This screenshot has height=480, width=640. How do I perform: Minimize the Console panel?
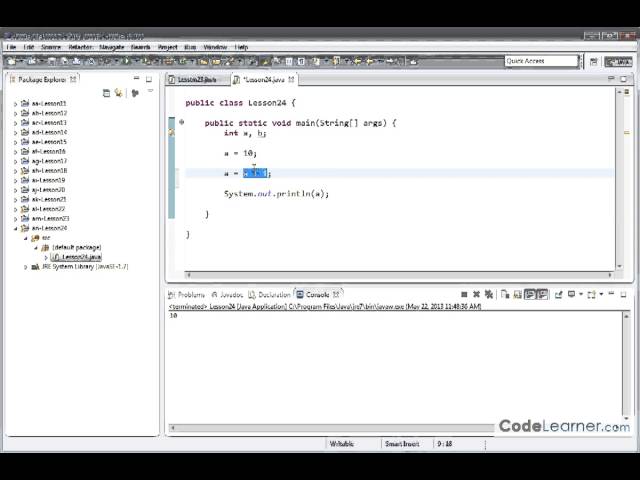pos(611,293)
